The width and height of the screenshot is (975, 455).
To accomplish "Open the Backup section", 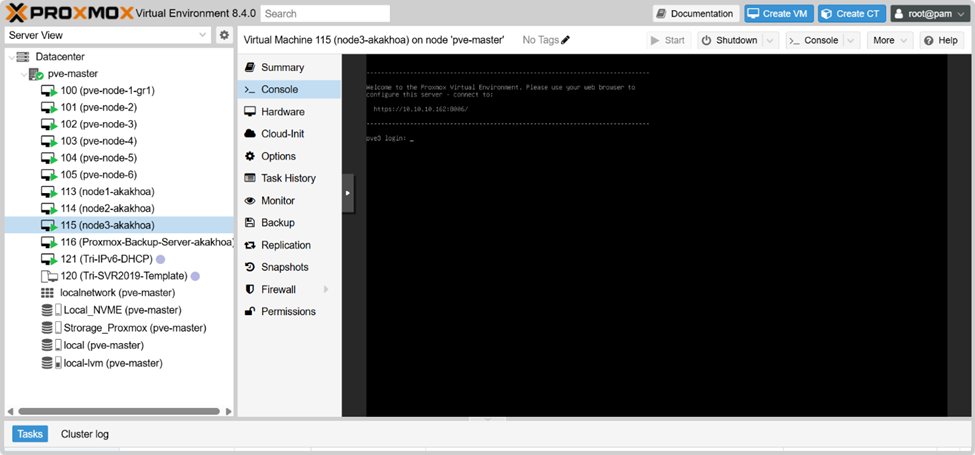I will (277, 223).
